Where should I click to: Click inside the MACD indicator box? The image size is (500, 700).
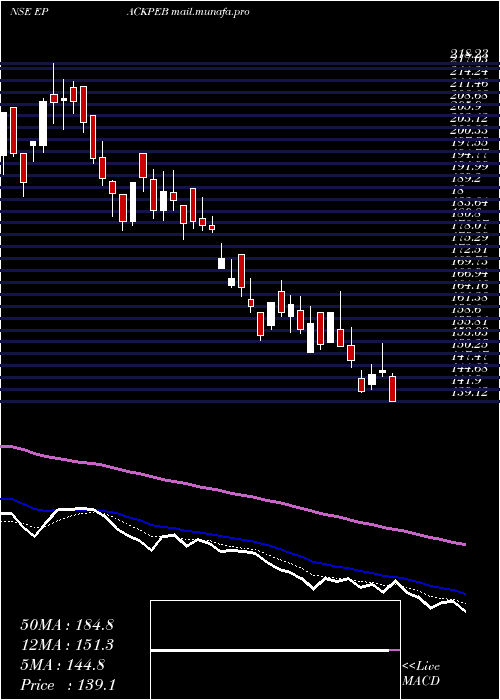click(275, 650)
